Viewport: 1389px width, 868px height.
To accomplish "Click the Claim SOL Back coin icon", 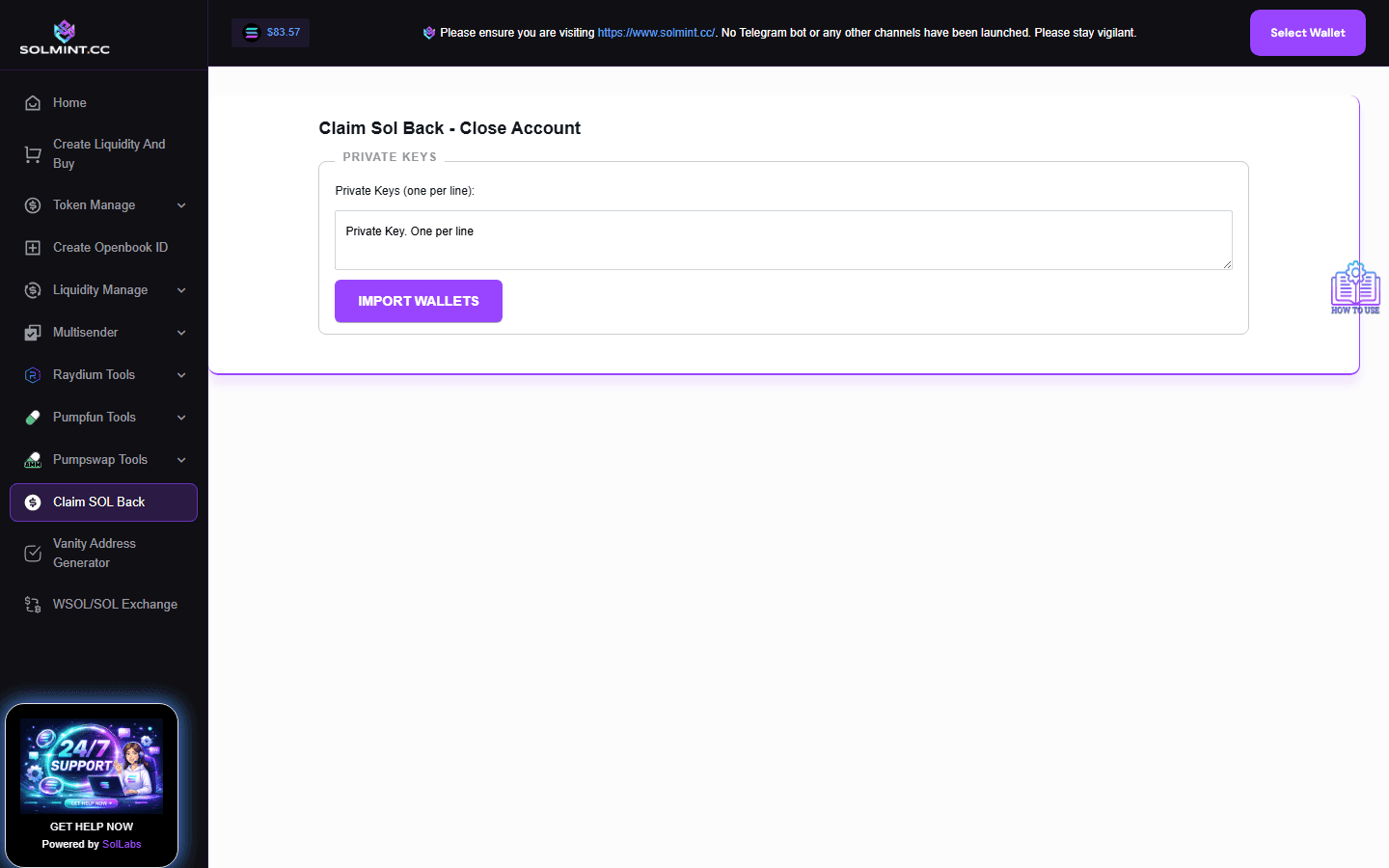I will point(32,502).
